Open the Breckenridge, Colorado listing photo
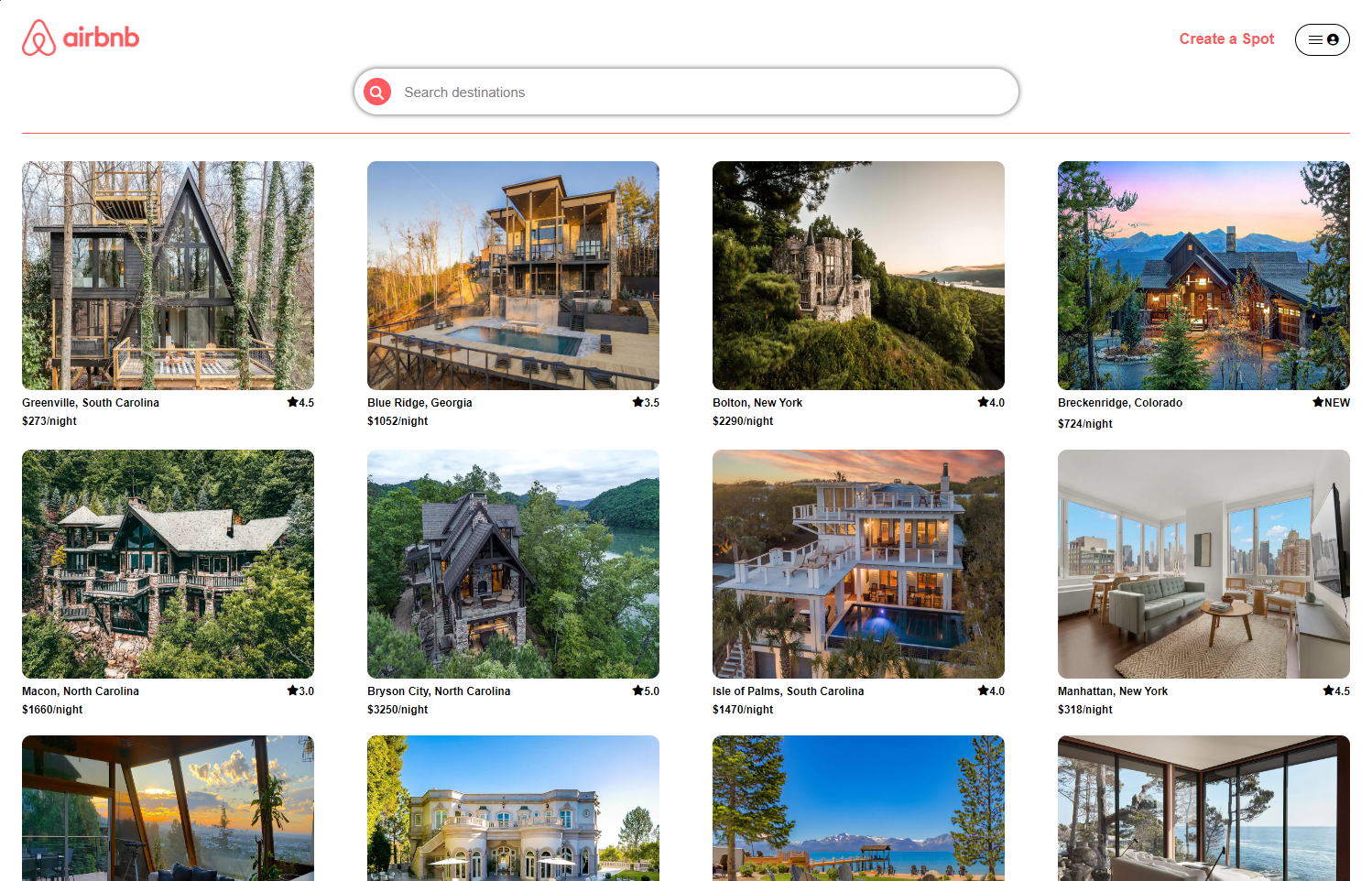Screen dimensions: 1372x881 [x=1203, y=275]
